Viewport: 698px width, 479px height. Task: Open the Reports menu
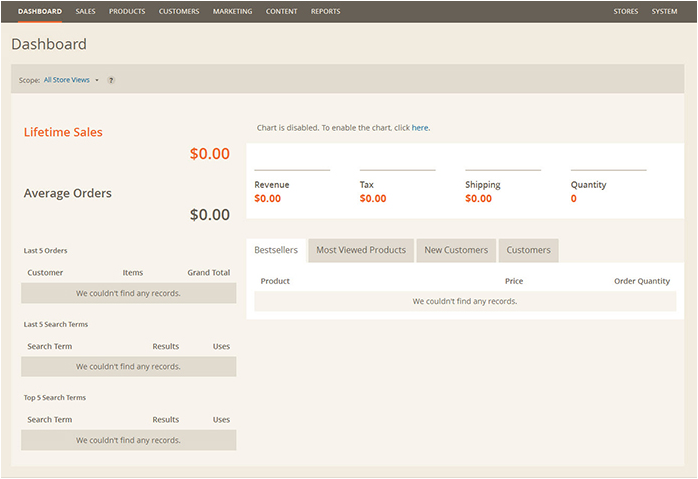coord(325,12)
